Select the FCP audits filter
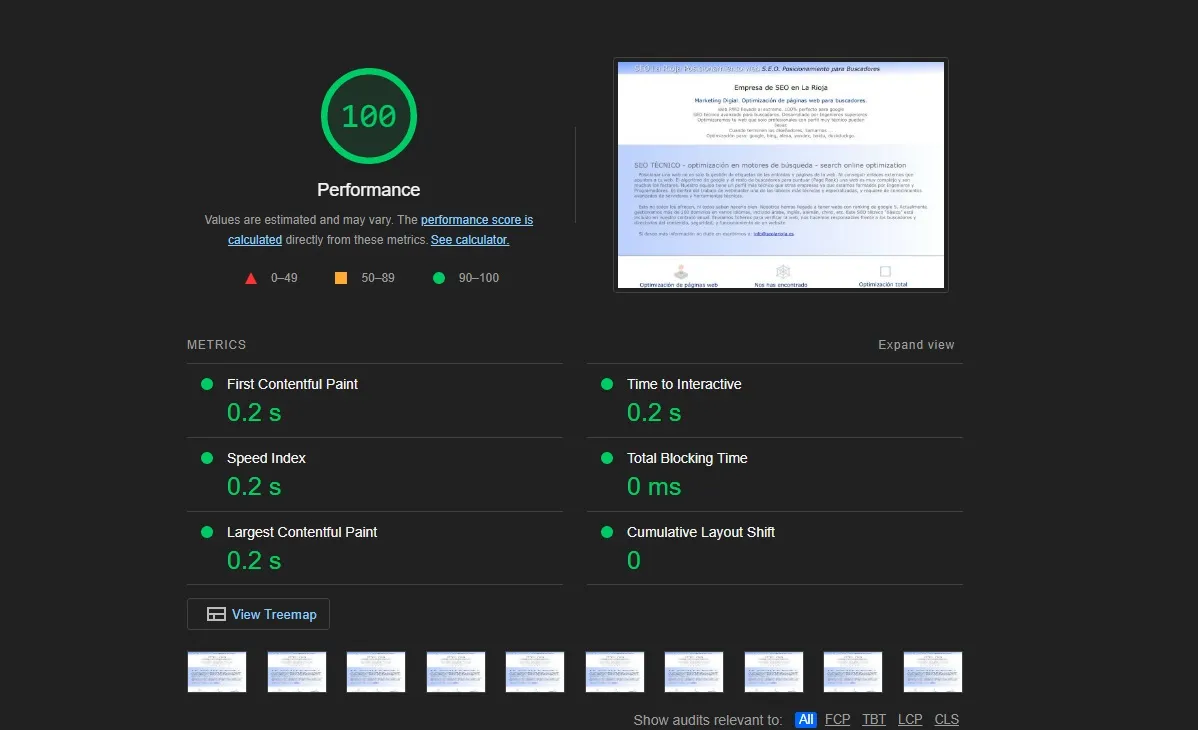 (837, 719)
